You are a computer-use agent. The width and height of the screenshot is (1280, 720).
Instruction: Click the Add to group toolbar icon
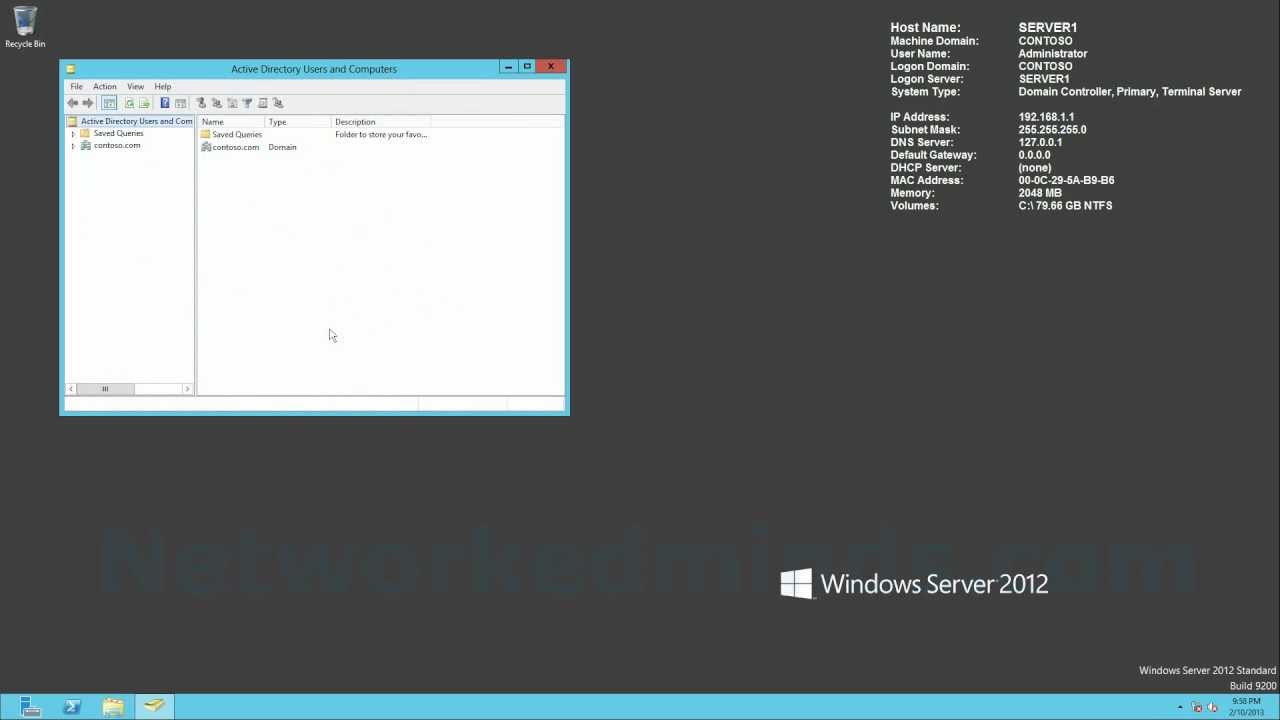[278, 103]
